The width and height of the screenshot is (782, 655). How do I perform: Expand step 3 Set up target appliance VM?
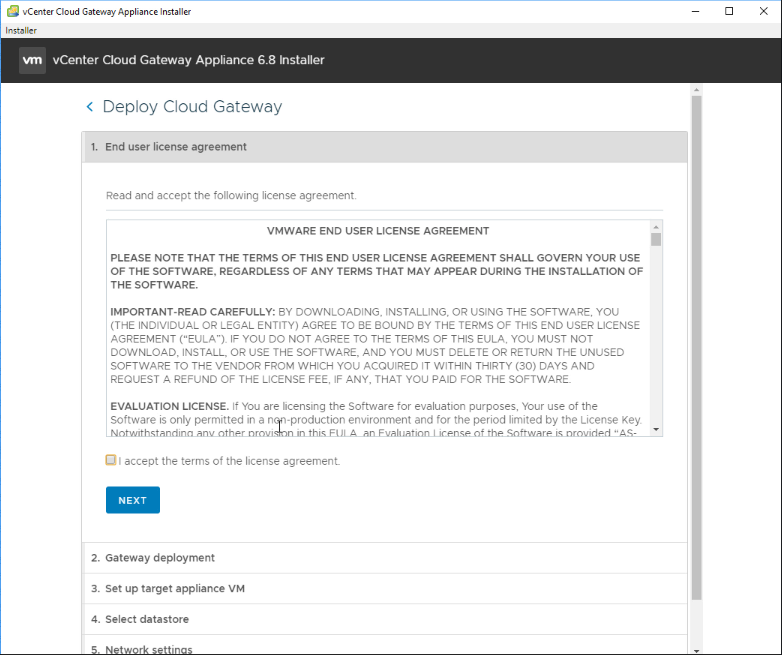tap(385, 589)
